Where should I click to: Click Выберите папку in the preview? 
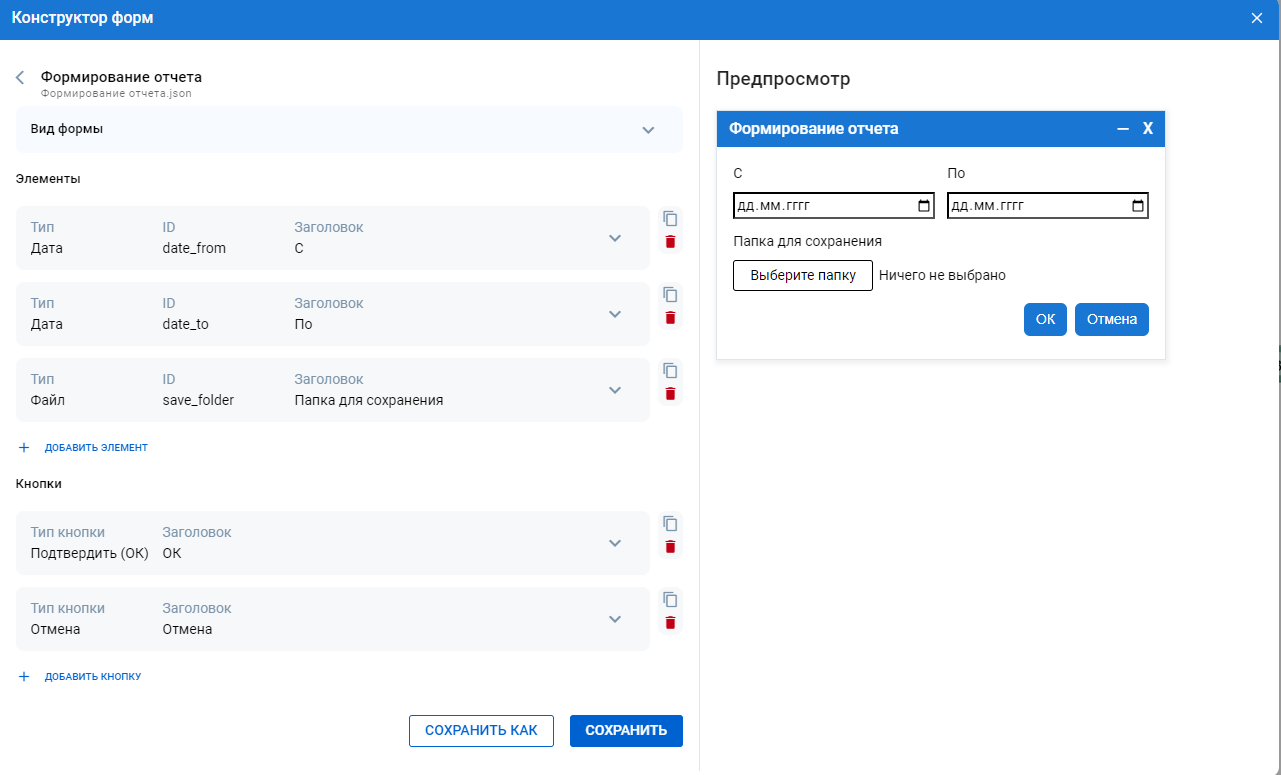[803, 275]
